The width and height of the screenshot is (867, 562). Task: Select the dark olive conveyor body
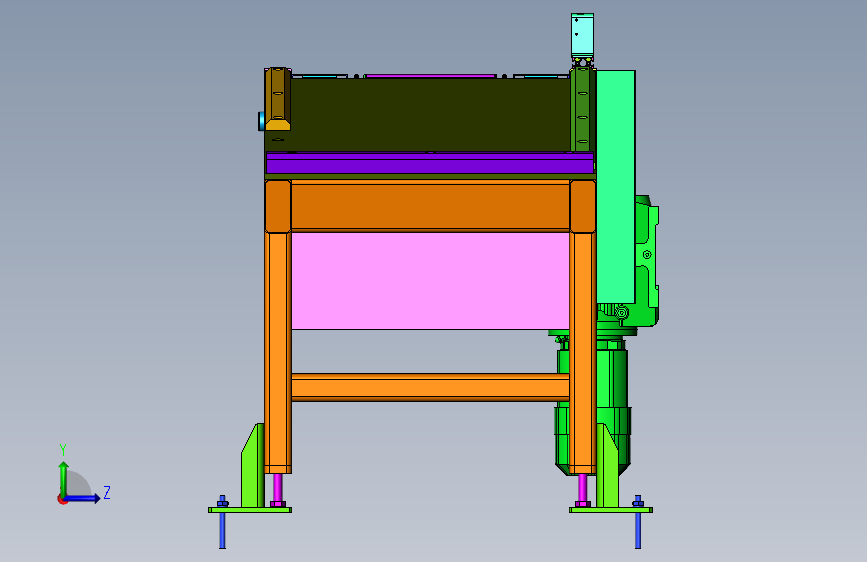click(430, 115)
